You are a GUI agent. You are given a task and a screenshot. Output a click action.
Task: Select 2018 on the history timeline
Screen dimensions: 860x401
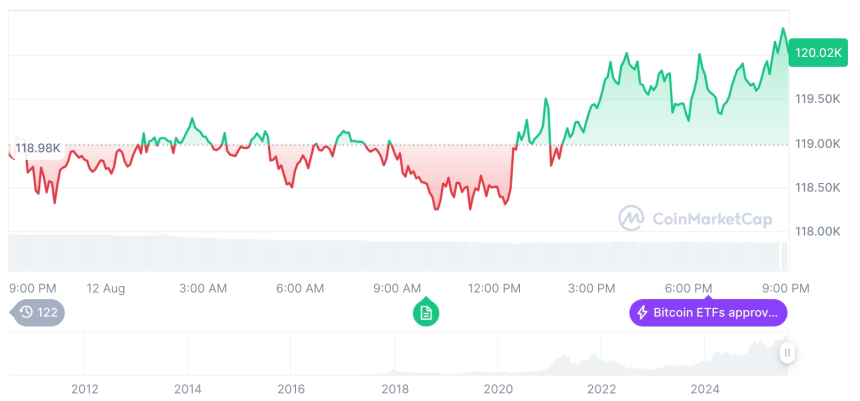click(395, 388)
